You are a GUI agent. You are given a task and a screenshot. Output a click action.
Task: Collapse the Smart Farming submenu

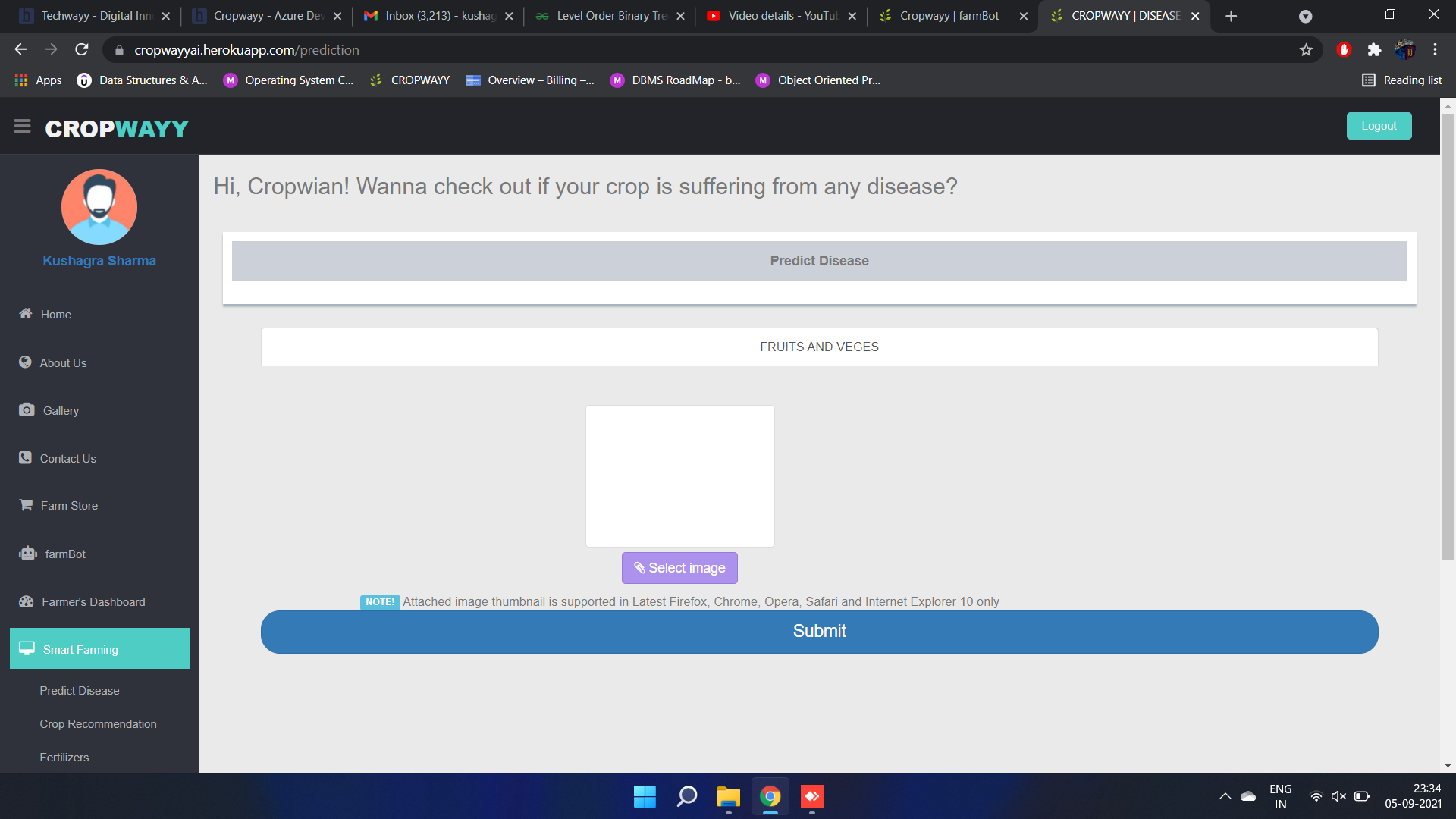[x=99, y=649]
